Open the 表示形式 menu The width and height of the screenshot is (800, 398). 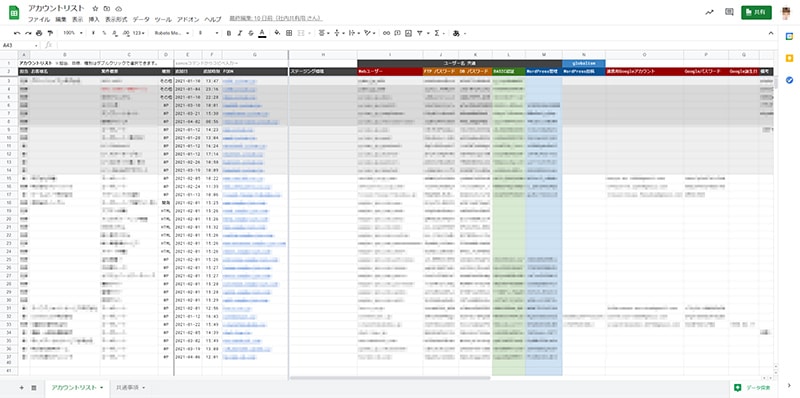pos(116,19)
